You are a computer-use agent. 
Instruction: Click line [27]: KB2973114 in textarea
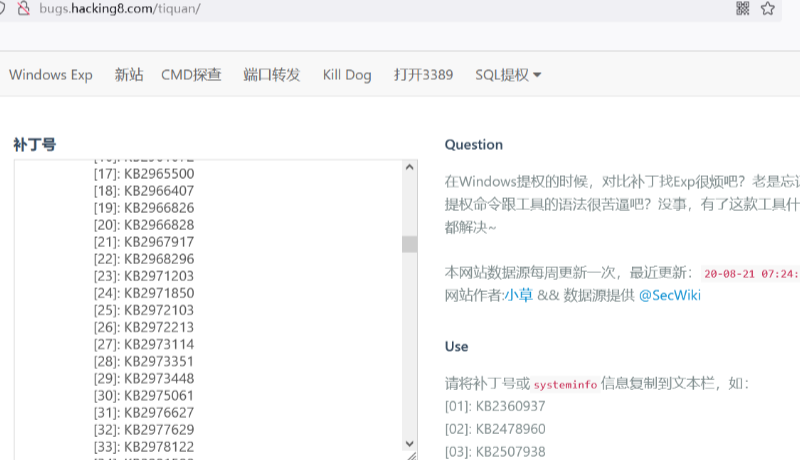[144, 344]
